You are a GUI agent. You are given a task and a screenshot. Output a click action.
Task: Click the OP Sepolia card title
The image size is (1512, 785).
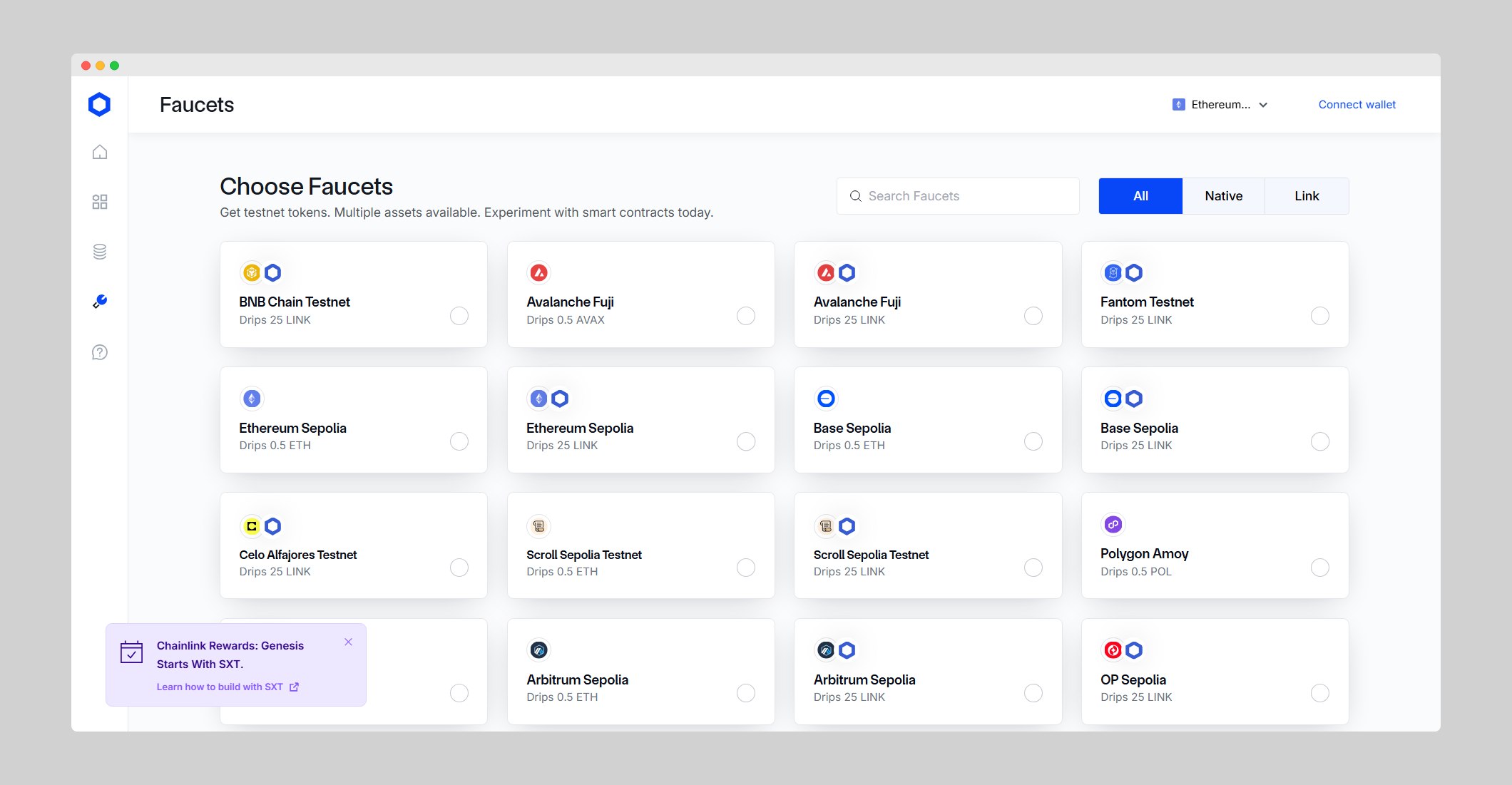click(x=1133, y=679)
